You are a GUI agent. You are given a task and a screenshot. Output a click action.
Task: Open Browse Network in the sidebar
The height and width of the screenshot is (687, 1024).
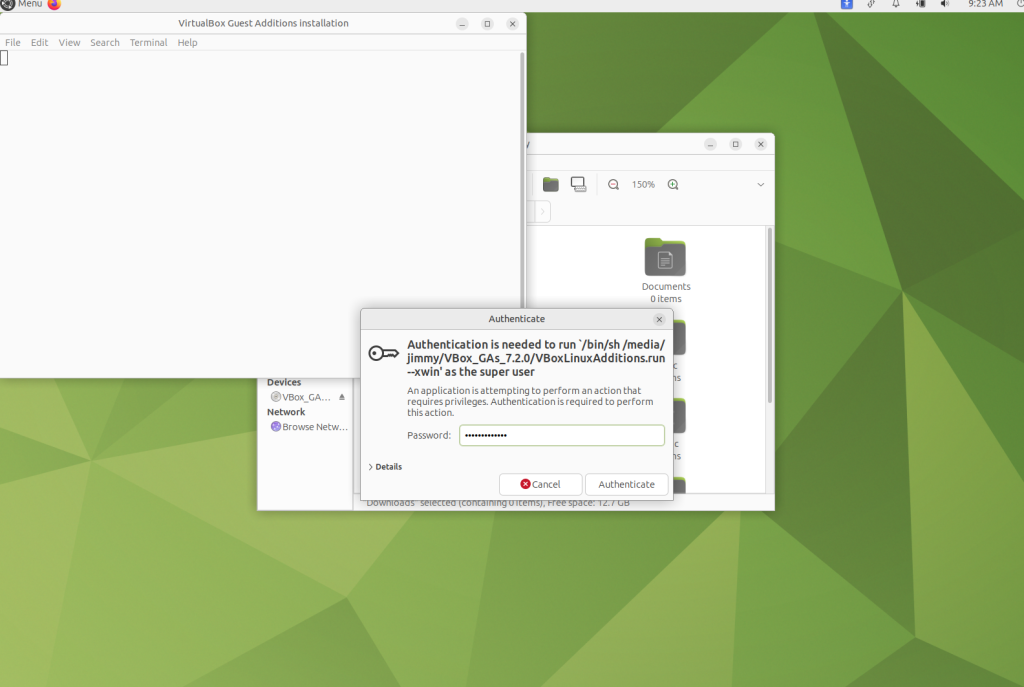click(x=309, y=427)
